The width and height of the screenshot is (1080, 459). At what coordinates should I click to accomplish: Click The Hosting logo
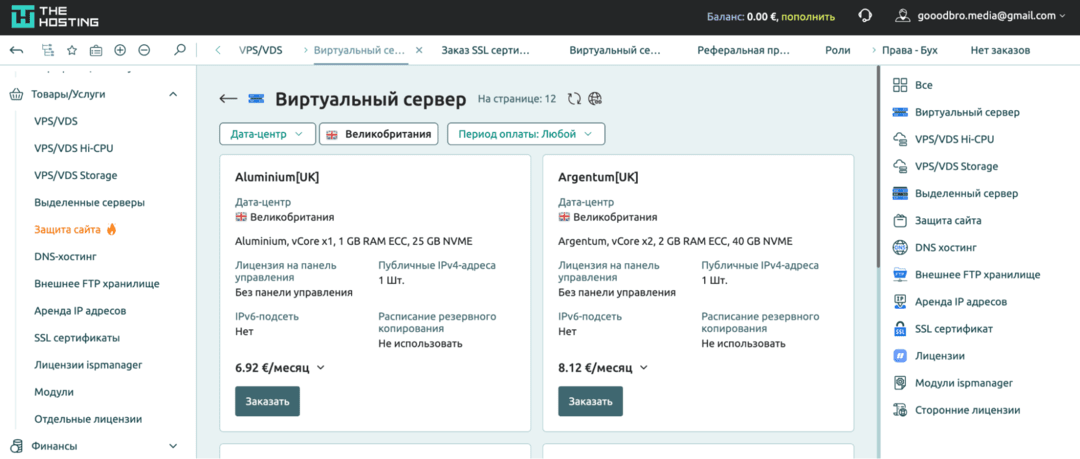(55, 17)
